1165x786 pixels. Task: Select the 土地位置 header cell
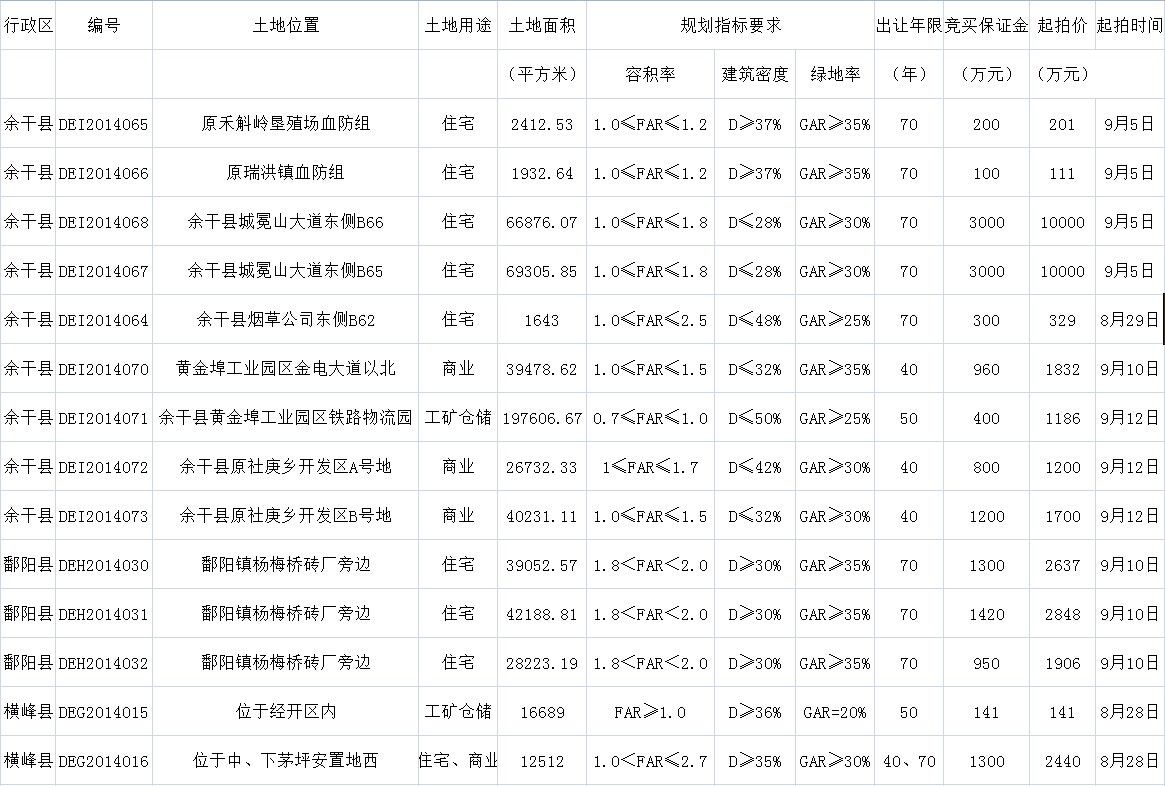285,25
